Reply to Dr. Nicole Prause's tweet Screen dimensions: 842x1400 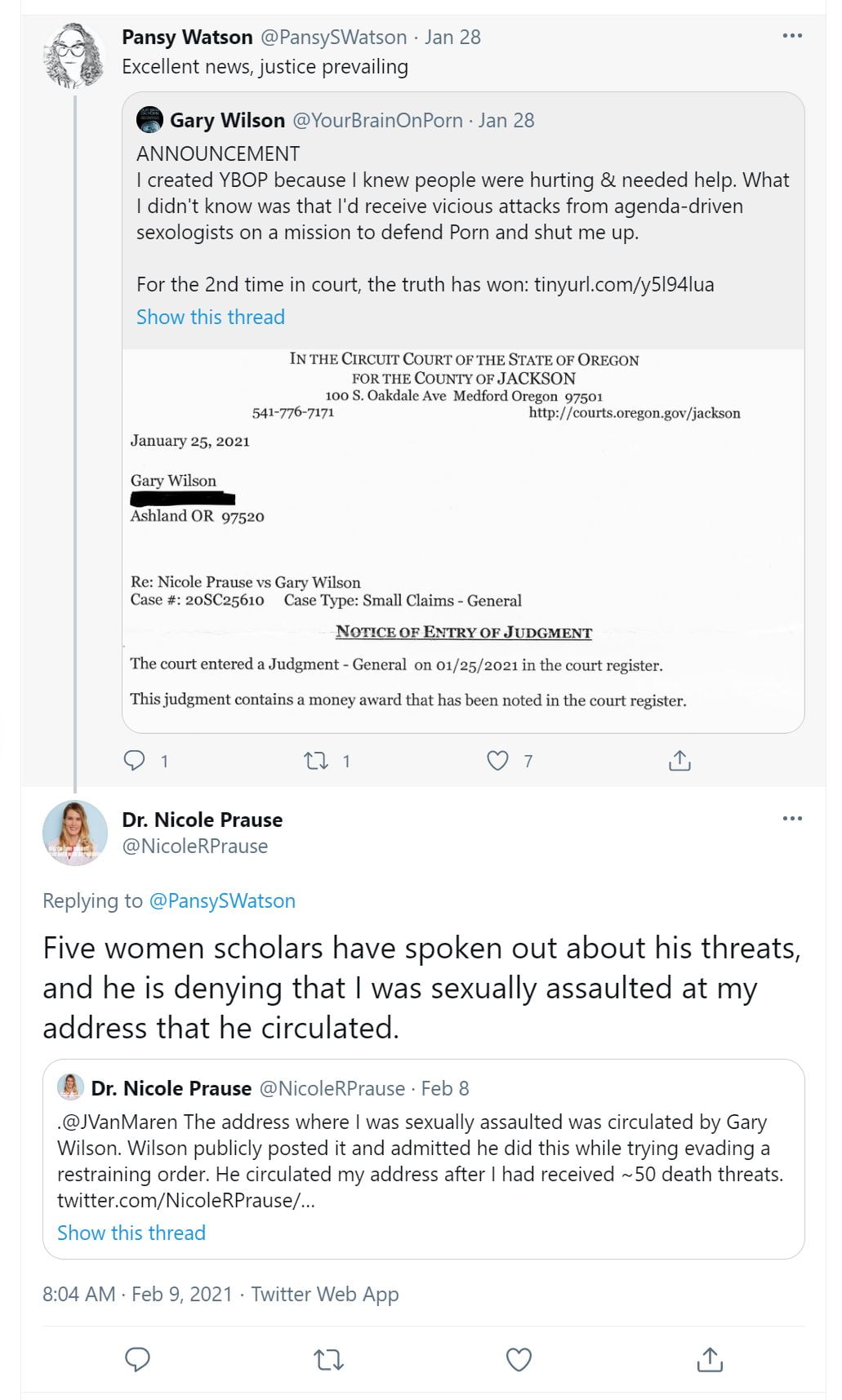137,1359
